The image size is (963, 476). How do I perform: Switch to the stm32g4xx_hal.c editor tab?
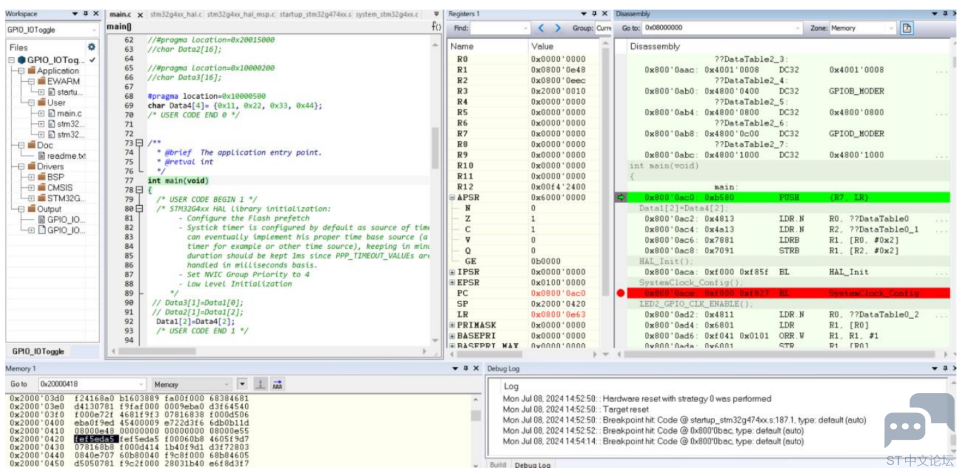coord(176,14)
